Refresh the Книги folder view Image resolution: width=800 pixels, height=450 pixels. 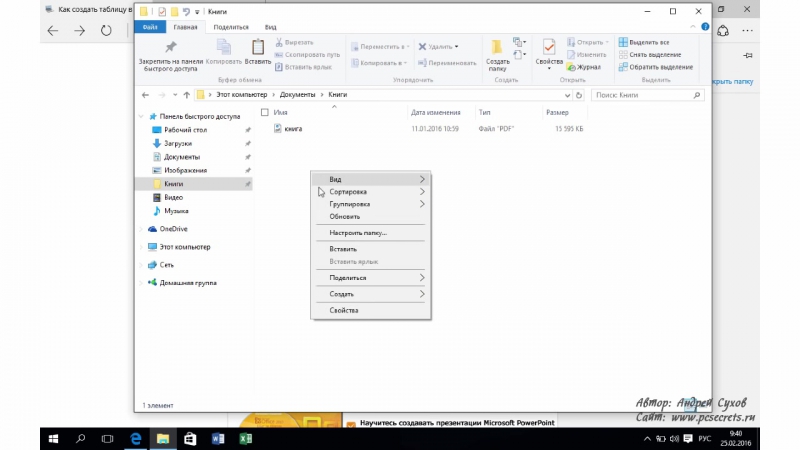point(579,95)
